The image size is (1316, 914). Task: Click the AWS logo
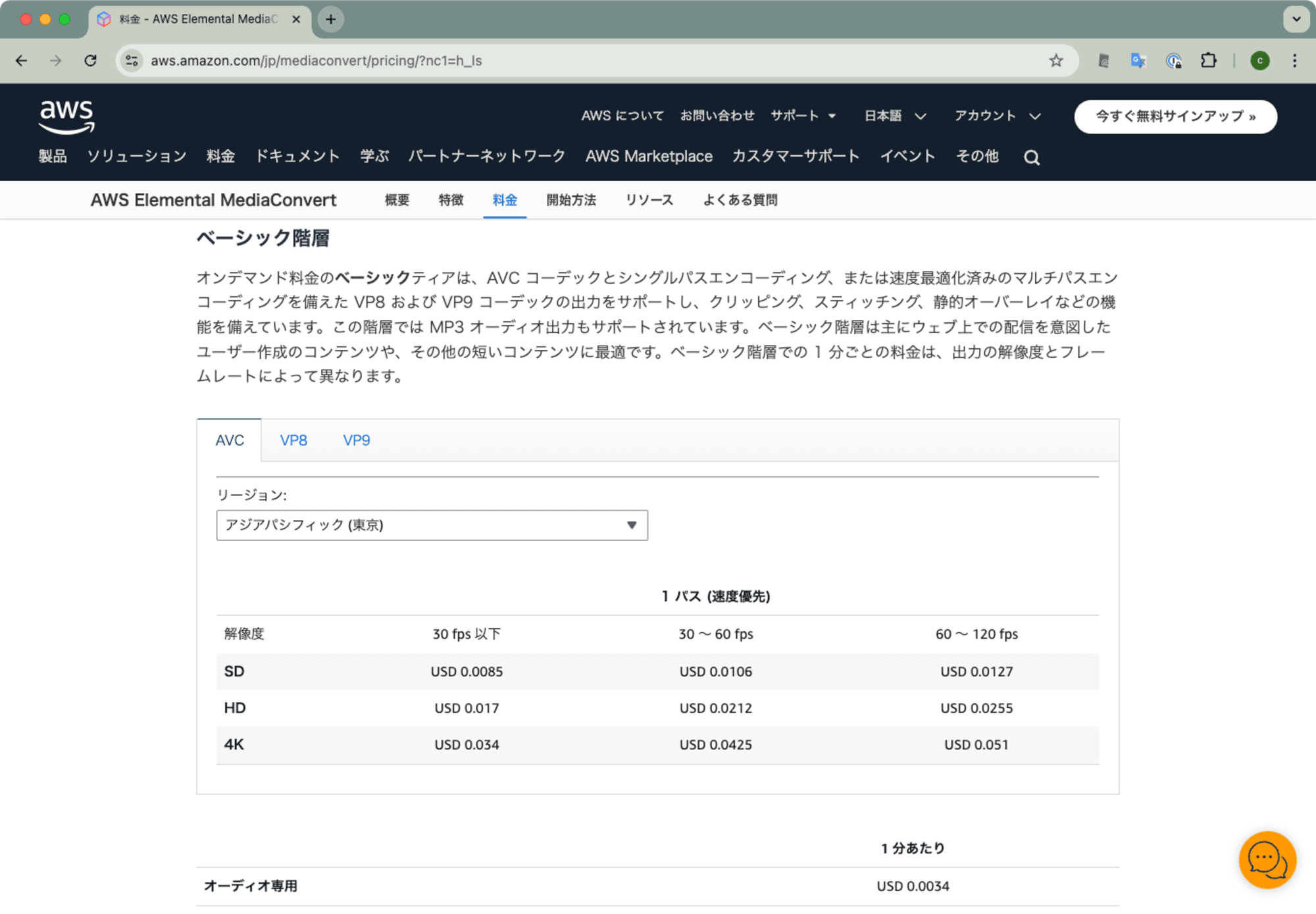pyautogui.click(x=66, y=117)
